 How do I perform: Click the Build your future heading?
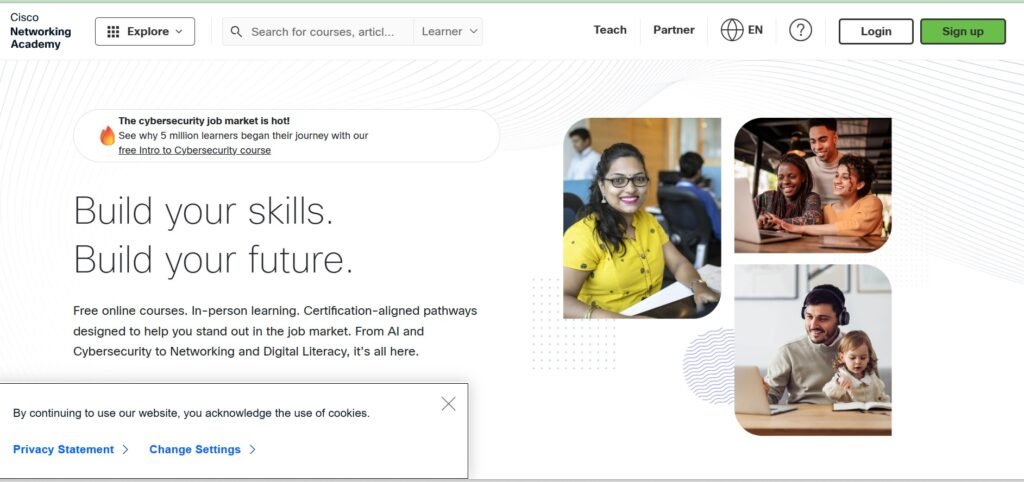[213, 260]
